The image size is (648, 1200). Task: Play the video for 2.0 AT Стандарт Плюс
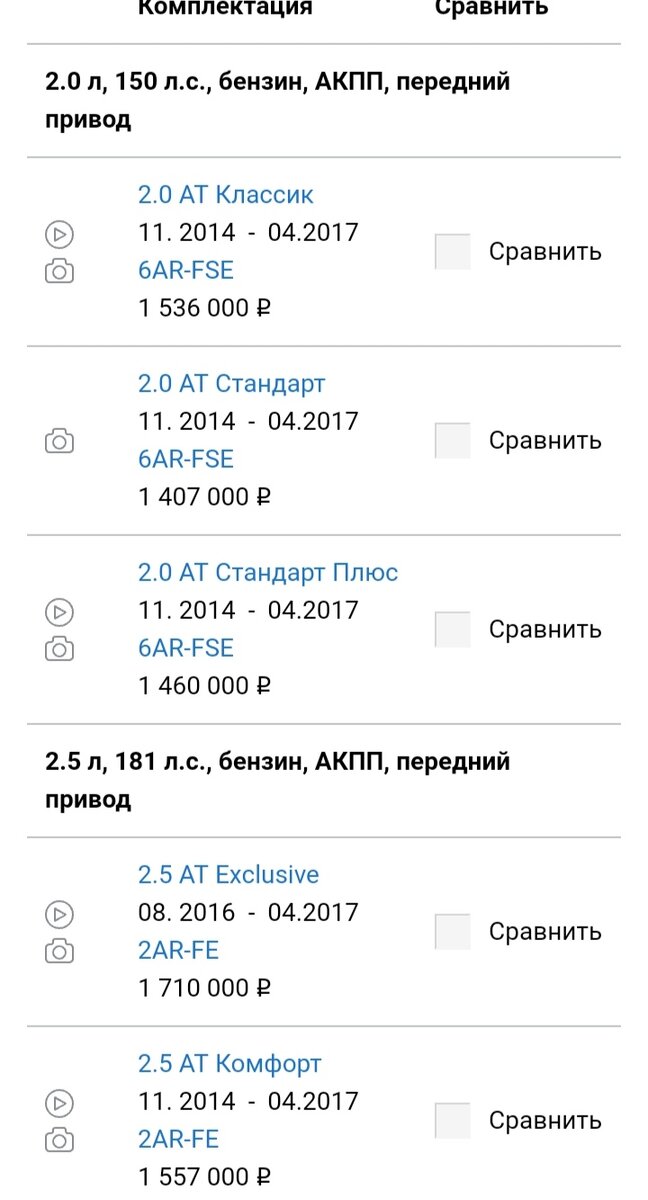point(59,610)
